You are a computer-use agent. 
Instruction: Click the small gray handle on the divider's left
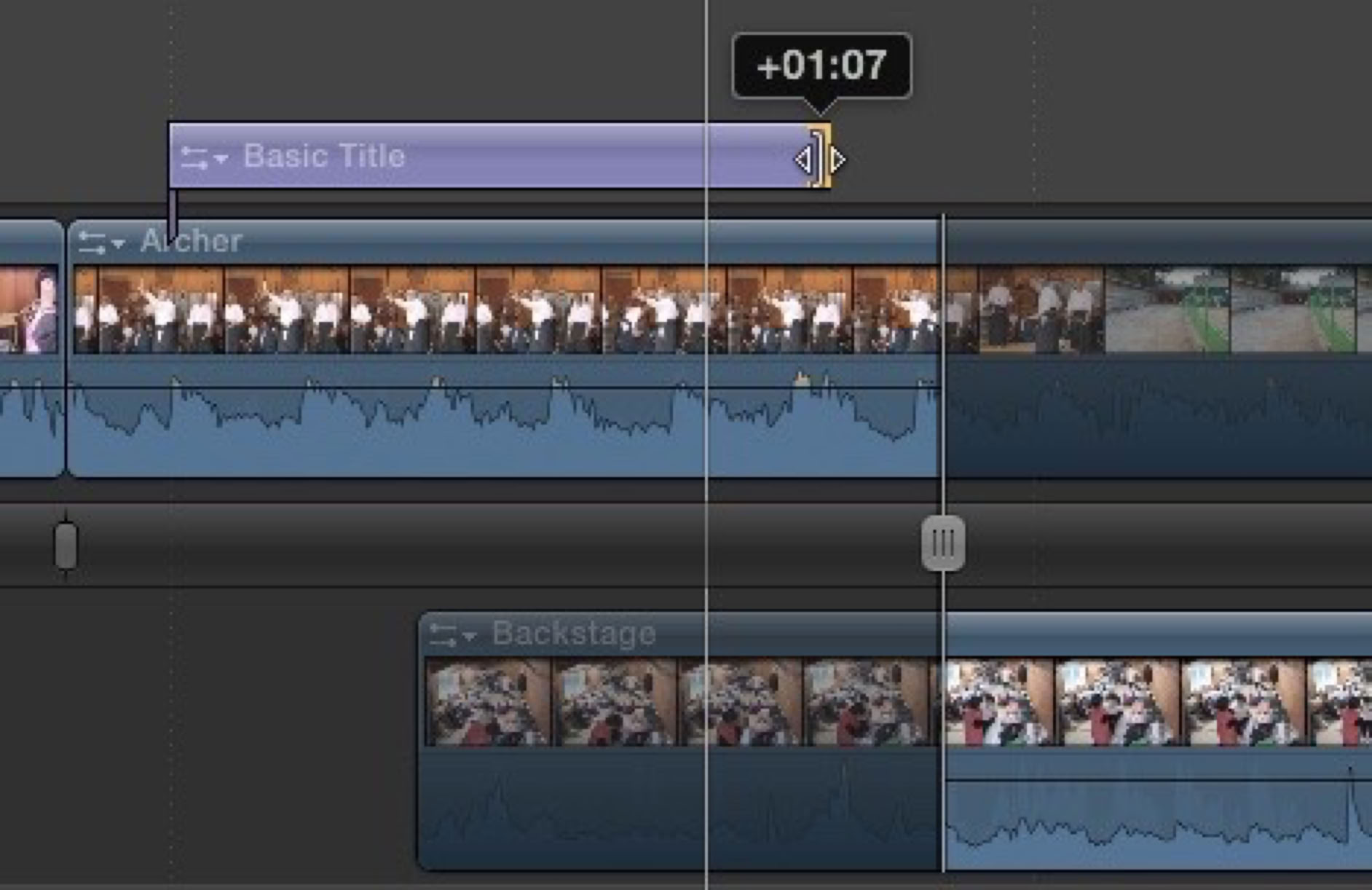tap(66, 545)
